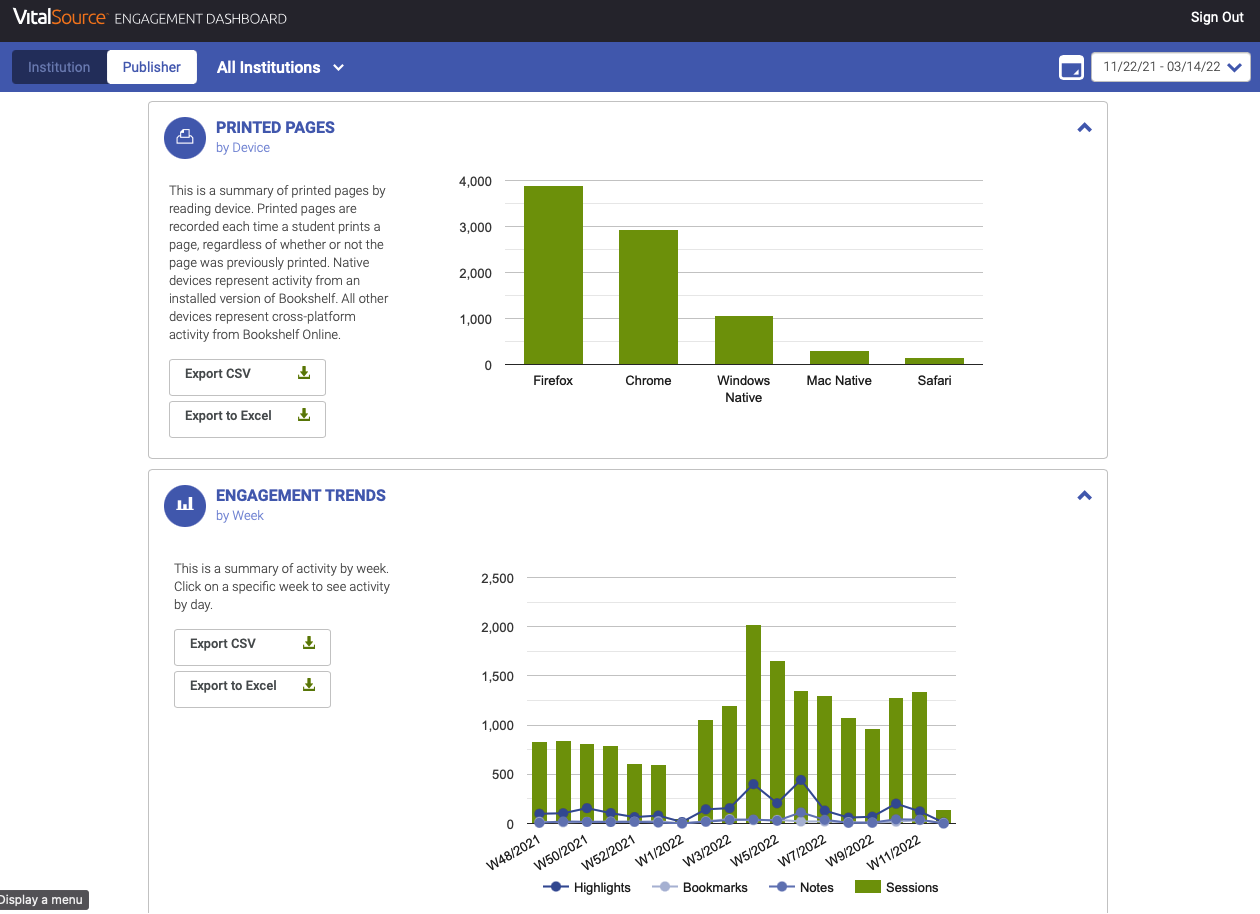Click the VitalSource logo
1260x914 pixels.
click(x=59, y=17)
